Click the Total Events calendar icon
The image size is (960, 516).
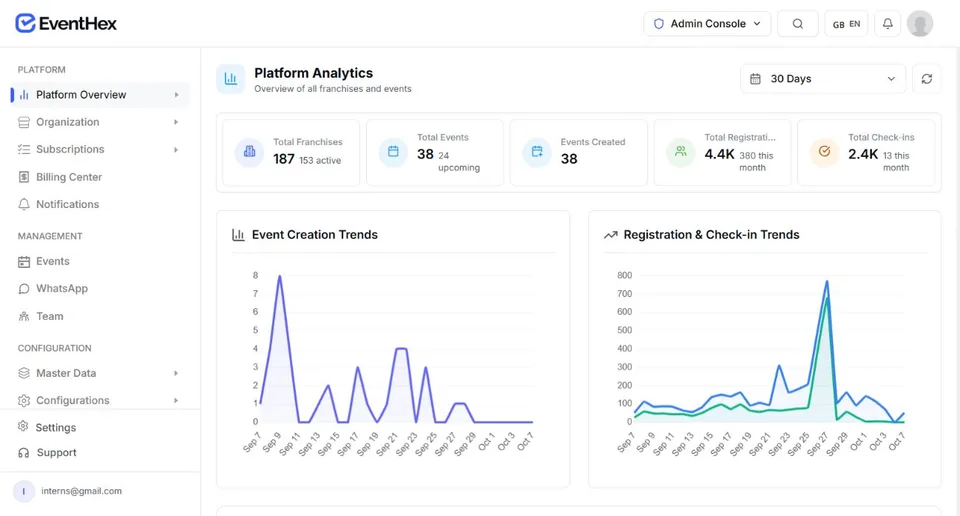point(393,151)
